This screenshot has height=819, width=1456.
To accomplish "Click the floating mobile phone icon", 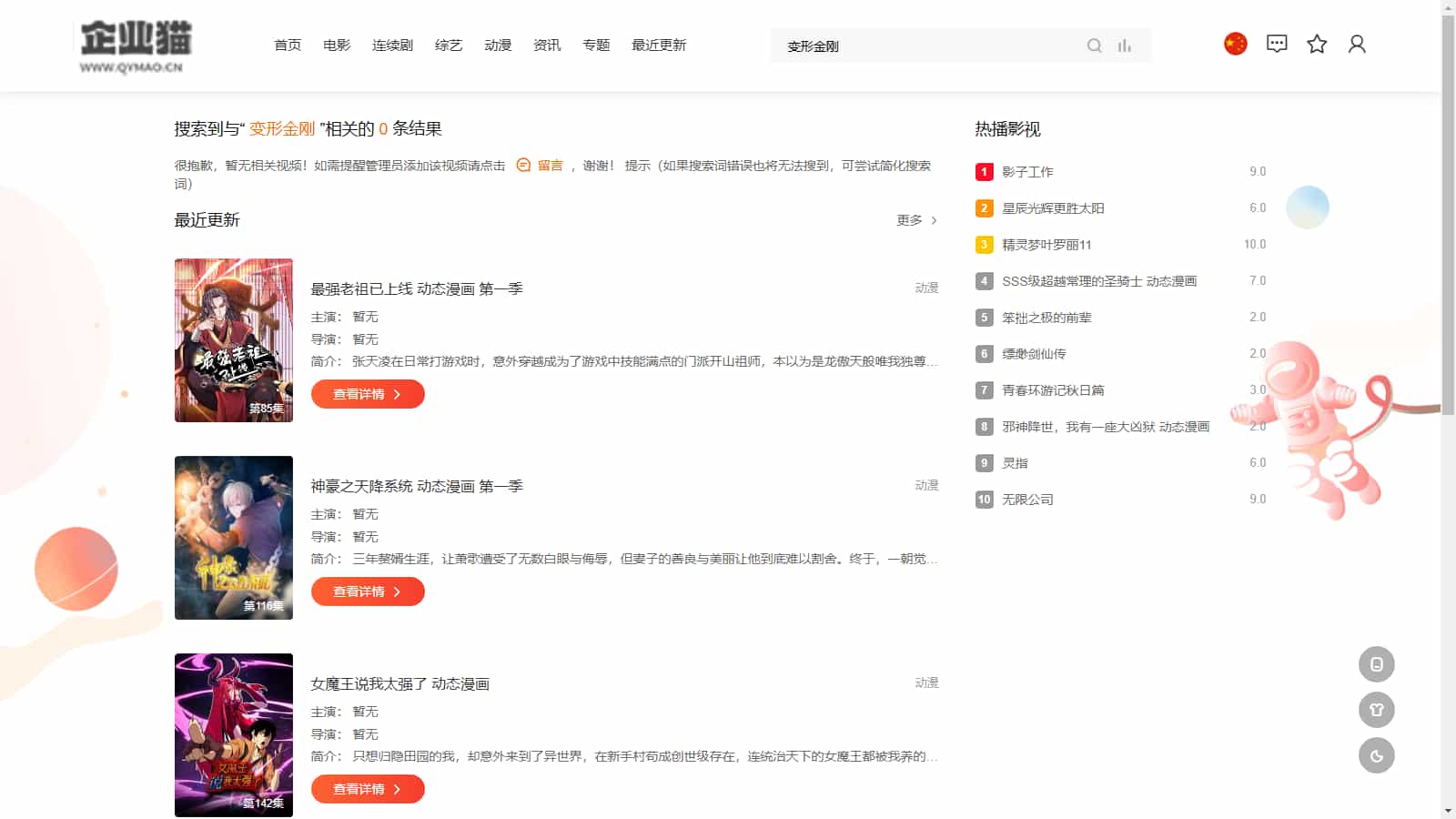I will click(1376, 664).
